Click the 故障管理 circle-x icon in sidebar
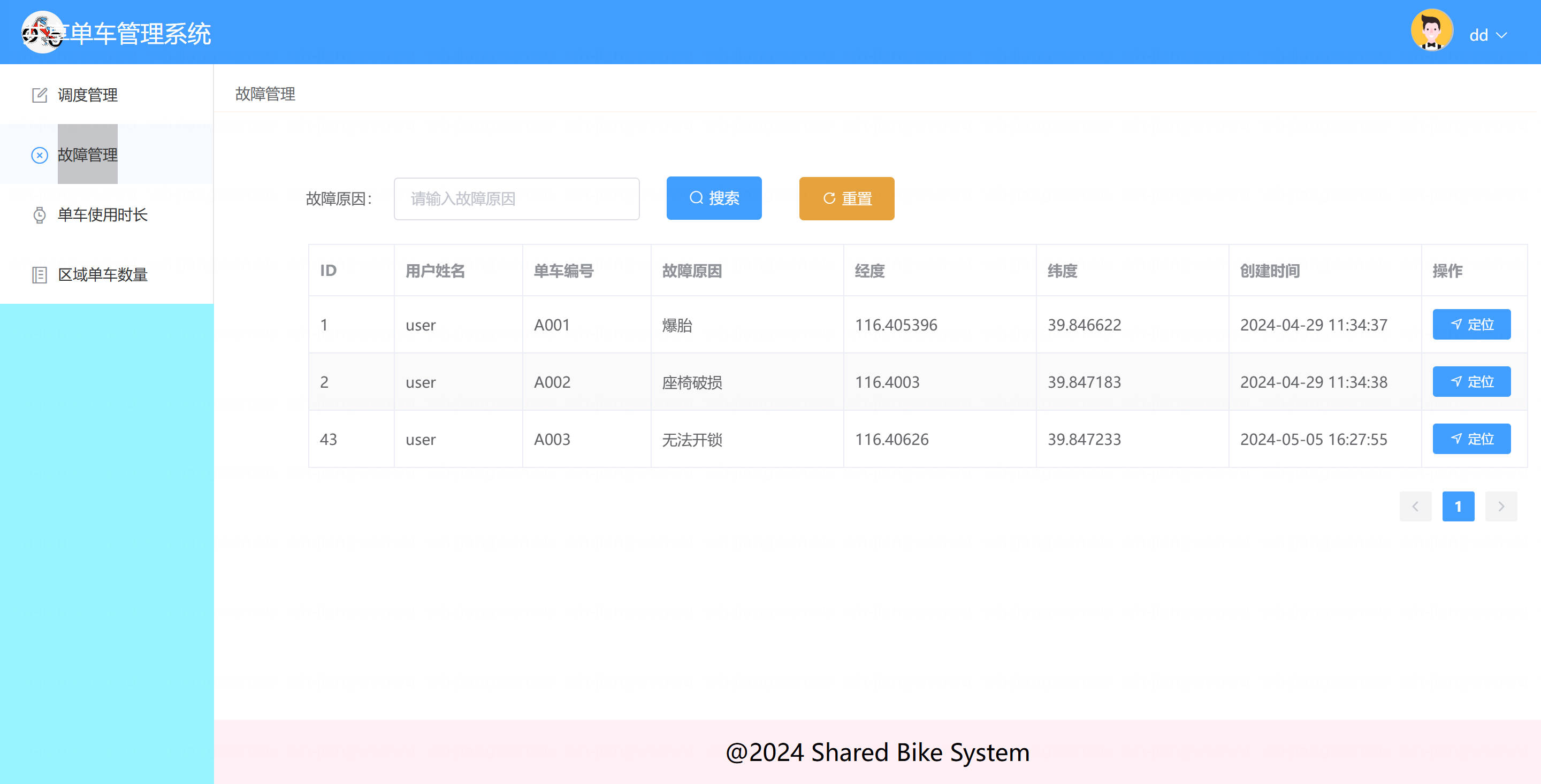 [40, 156]
